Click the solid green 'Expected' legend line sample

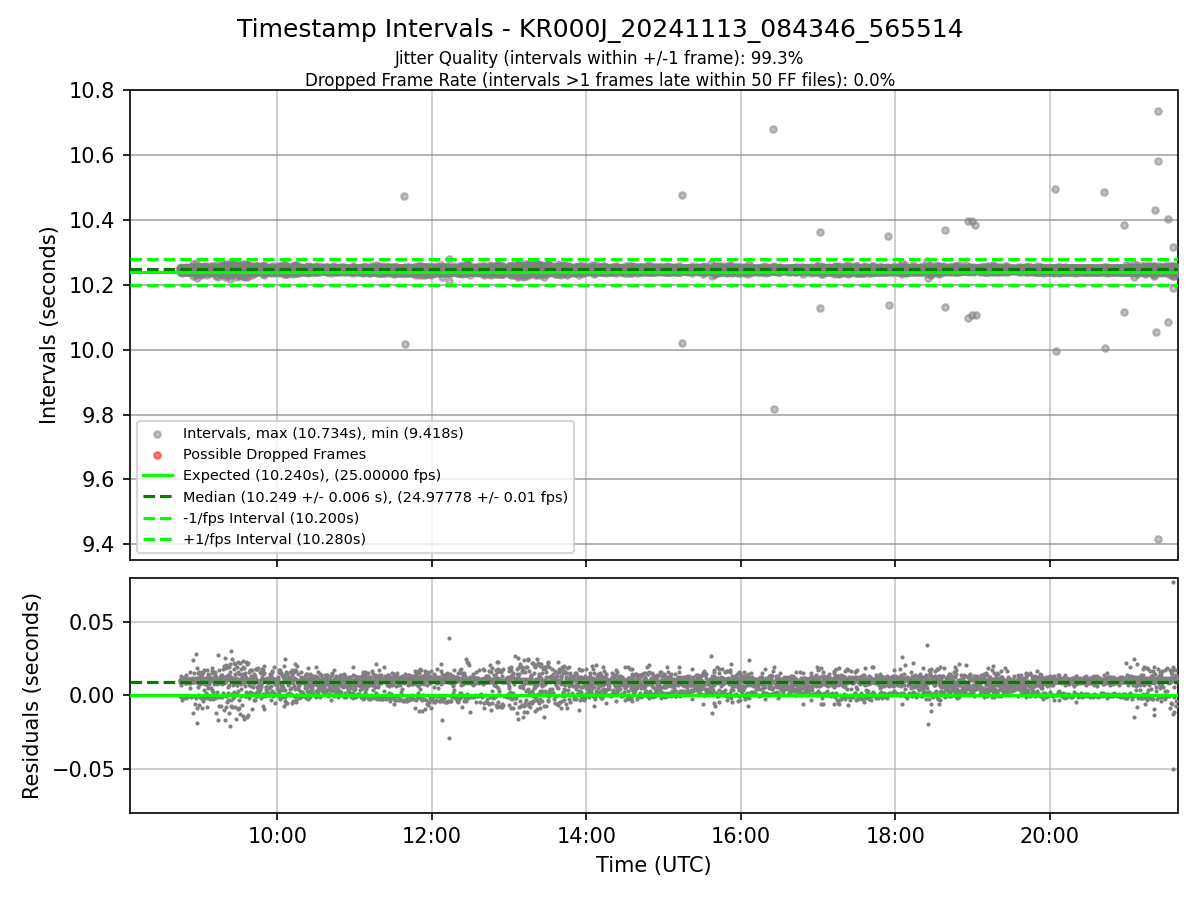(157, 475)
